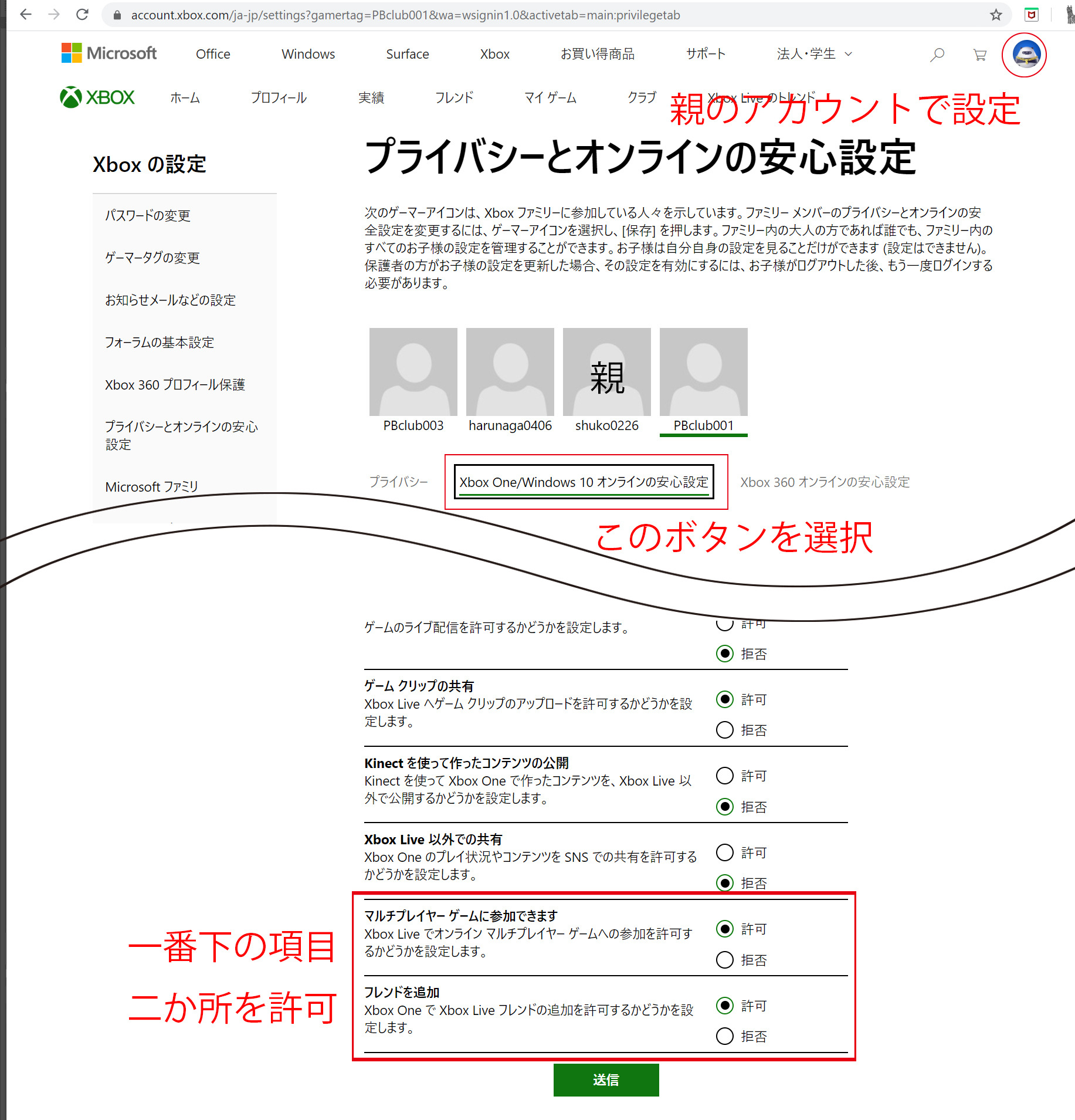Open the red shield browser extension icon
1075x1120 pixels.
point(1032,15)
